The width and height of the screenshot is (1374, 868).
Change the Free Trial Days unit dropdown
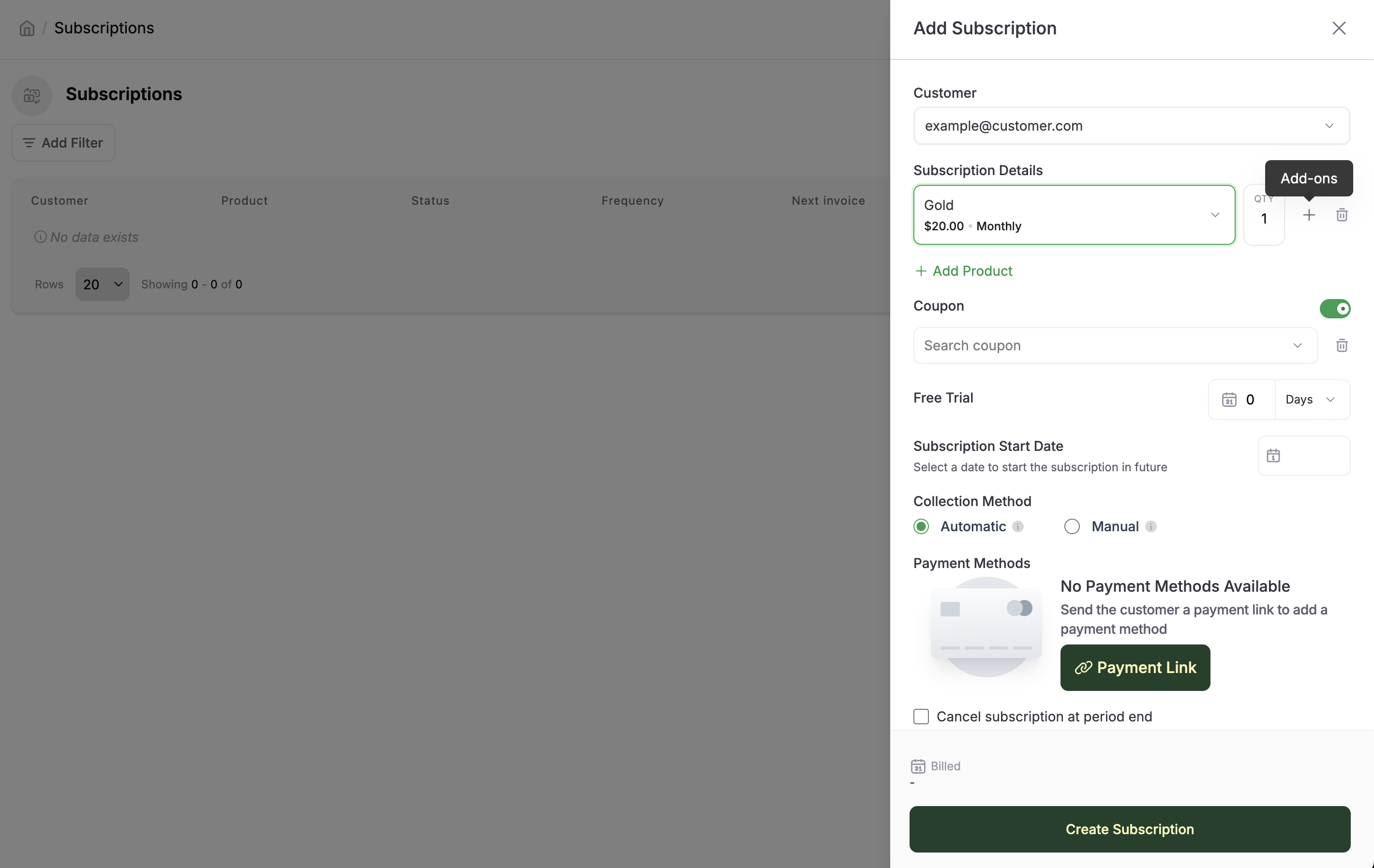pyautogui.click(x=1313, y=400)
